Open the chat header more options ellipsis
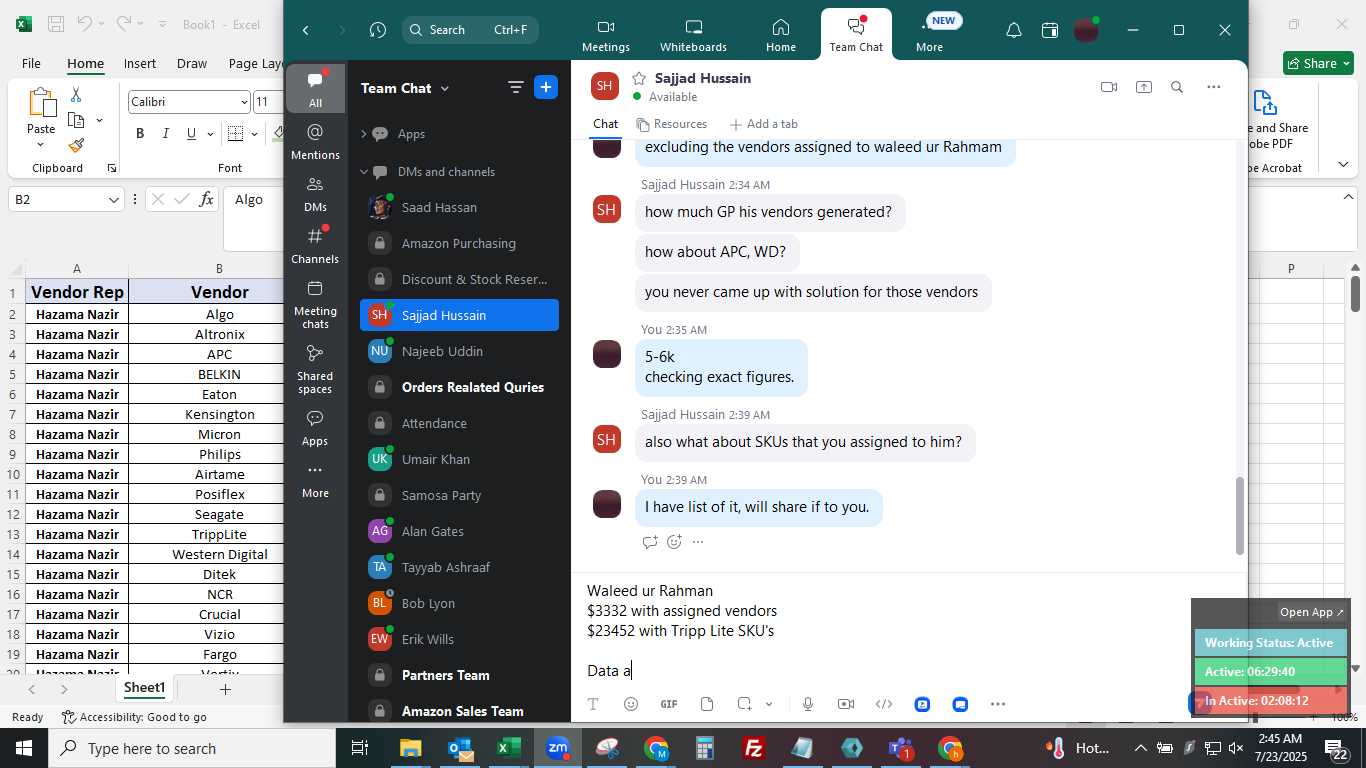 [1213, 87]
